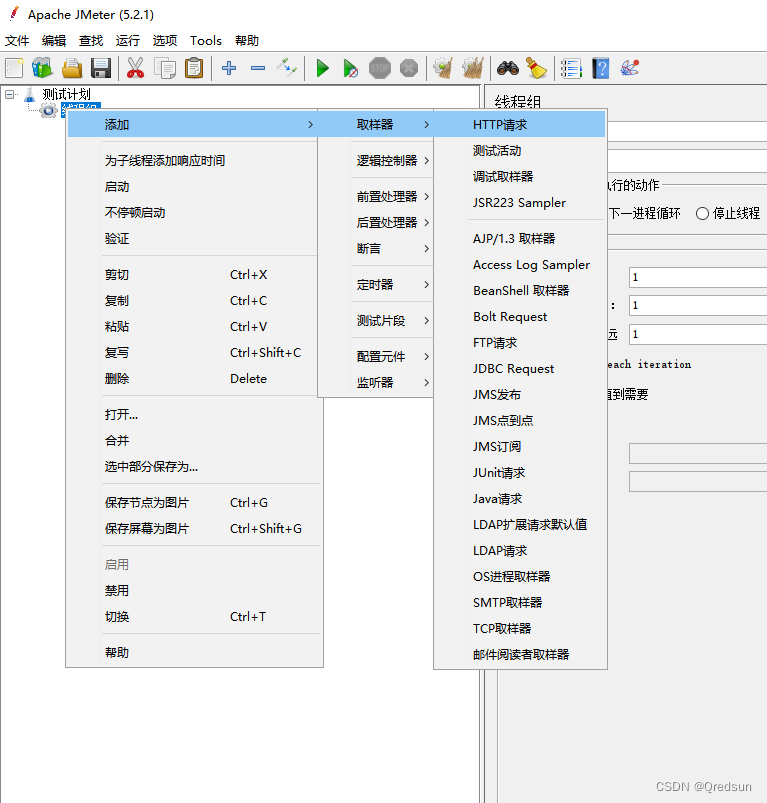Image resolution: width=767 pixels, height=803 pixels.
Task: Open the Tools menu
Action: point(205,40)
